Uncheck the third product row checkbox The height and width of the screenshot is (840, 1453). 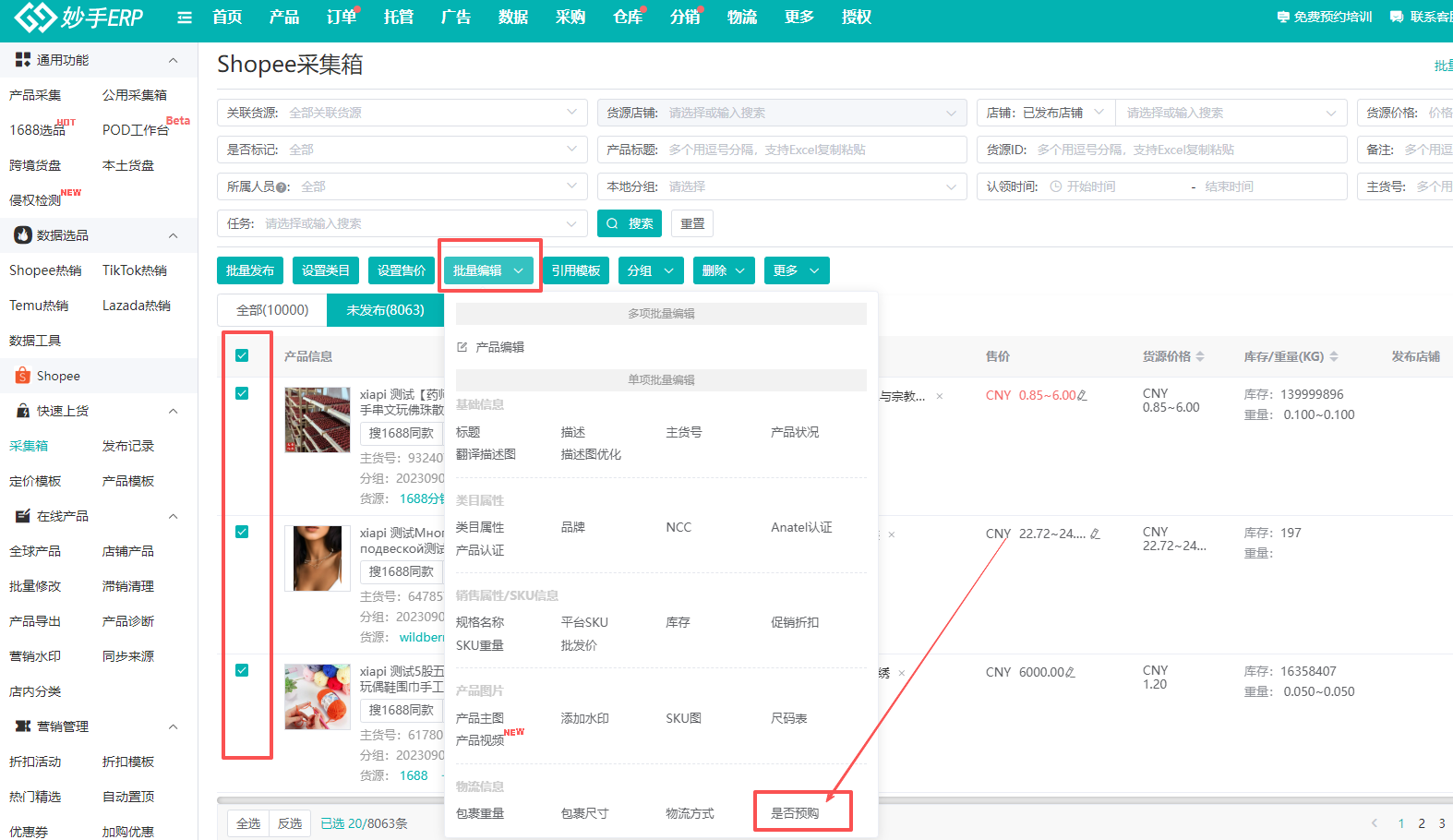(242, 670)
